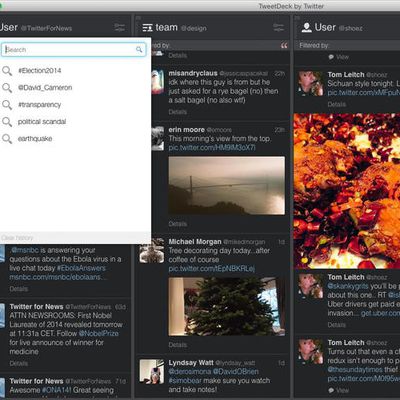Open Tom Leitch avatar on Sichuan tweet
400x400 pixels.
tap(310, 84)
